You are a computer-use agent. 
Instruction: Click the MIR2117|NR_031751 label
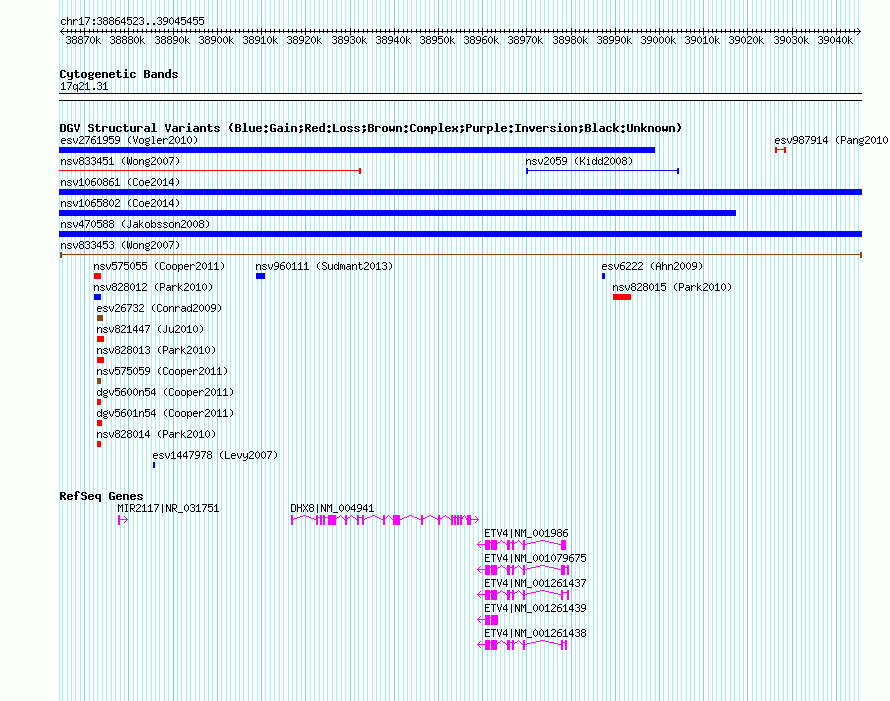coord(168,508)
